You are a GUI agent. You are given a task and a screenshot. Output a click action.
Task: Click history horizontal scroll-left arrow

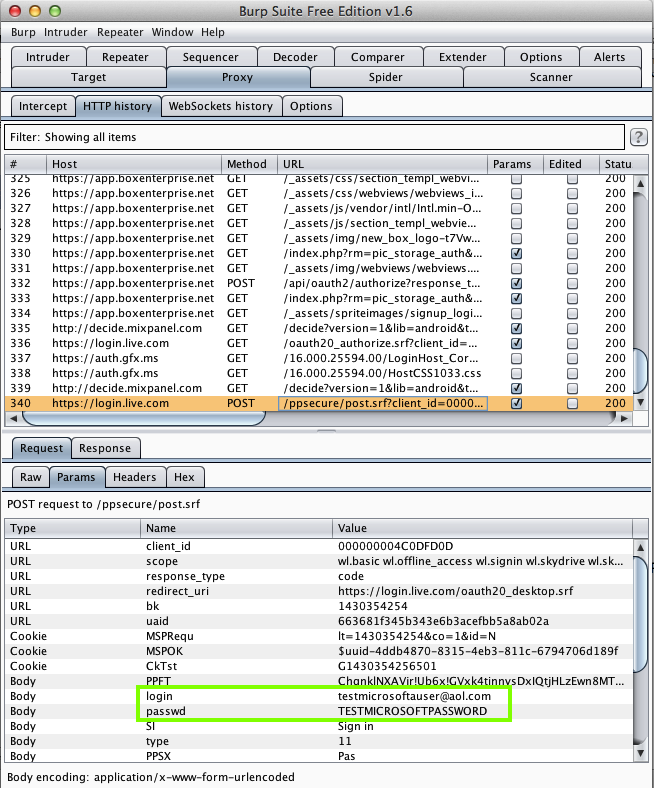pyautogui.click(x=14, y=418)
